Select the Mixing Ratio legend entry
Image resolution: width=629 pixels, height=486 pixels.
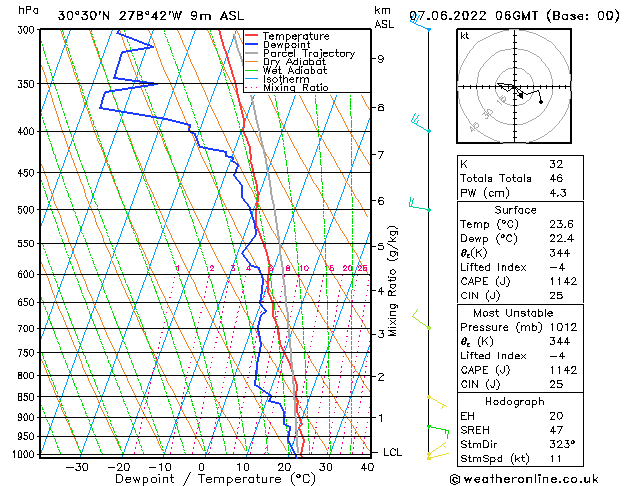[x=286, y=87]
